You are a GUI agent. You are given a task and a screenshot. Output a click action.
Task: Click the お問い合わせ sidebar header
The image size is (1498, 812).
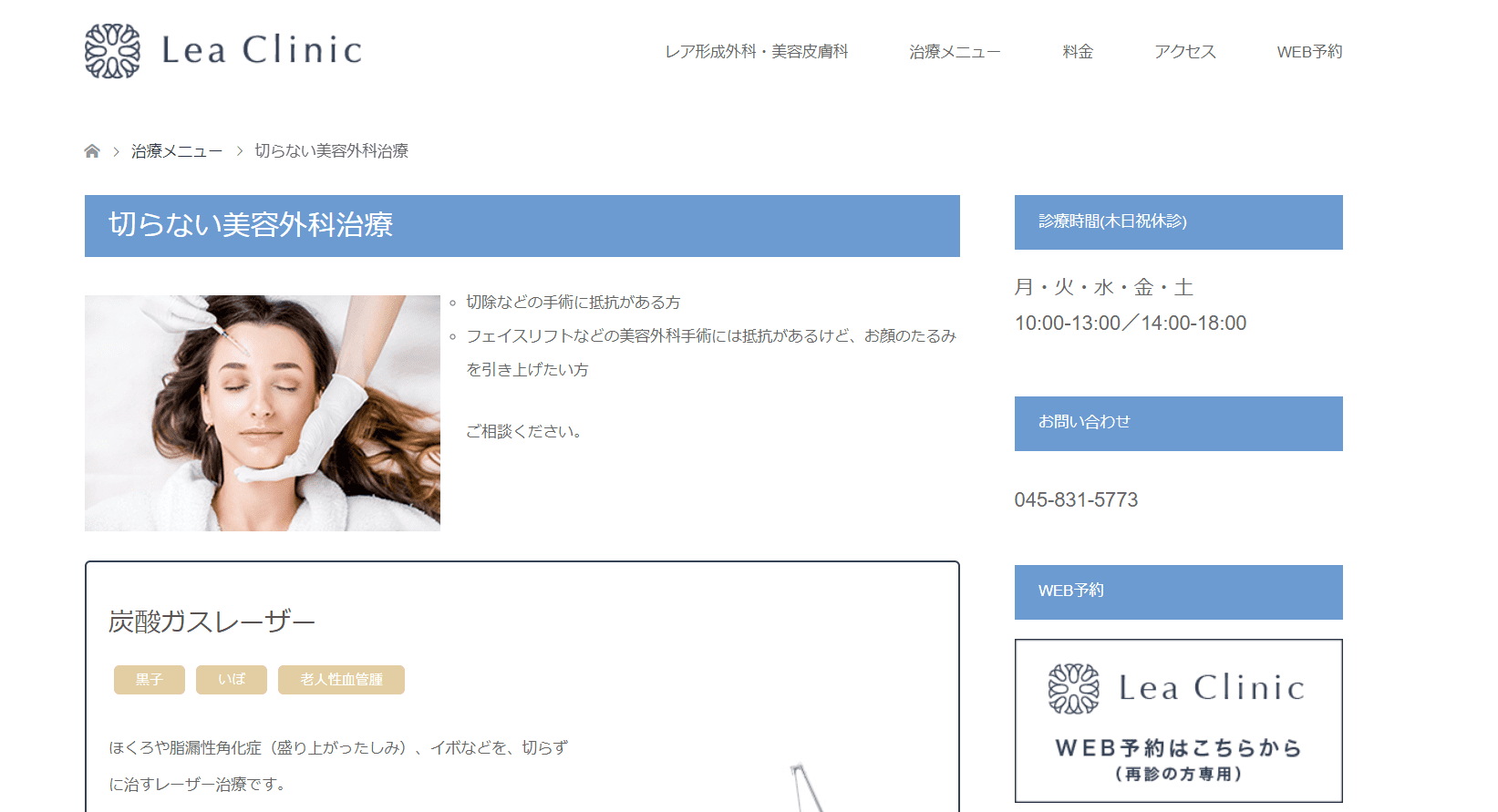pyautogui.click(x=1178, y=423)
